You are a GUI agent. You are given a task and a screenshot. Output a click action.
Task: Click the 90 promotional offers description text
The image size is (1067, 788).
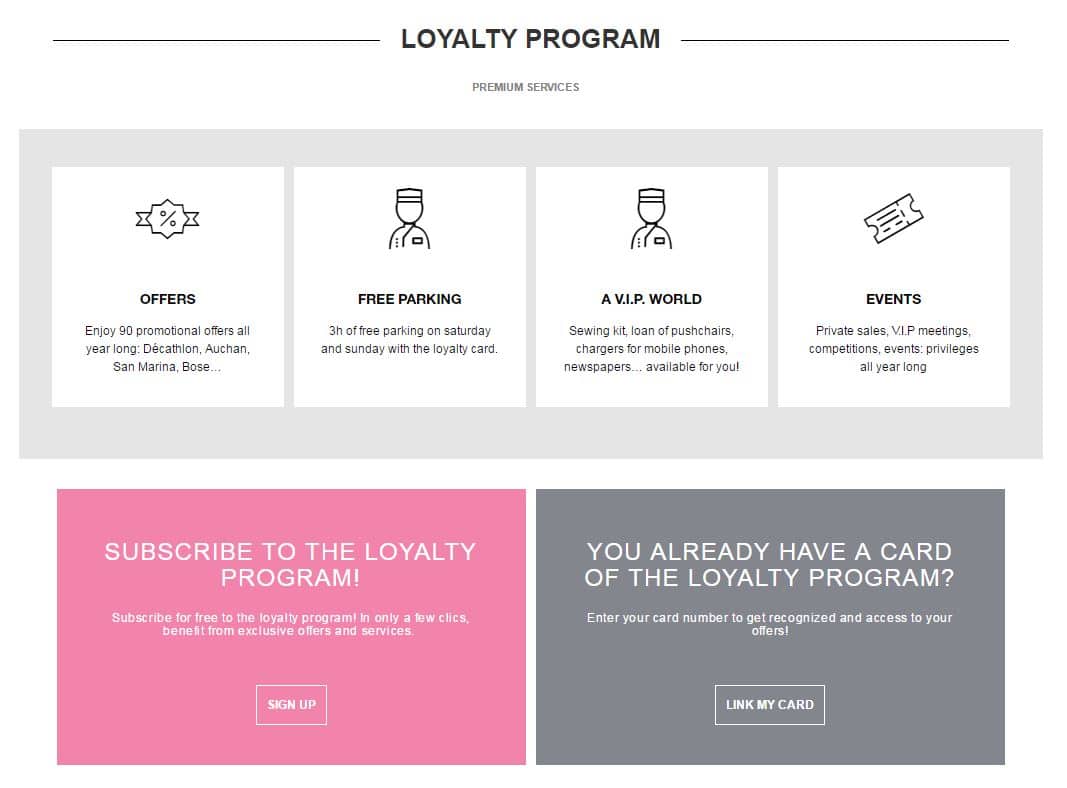[168, 348]
